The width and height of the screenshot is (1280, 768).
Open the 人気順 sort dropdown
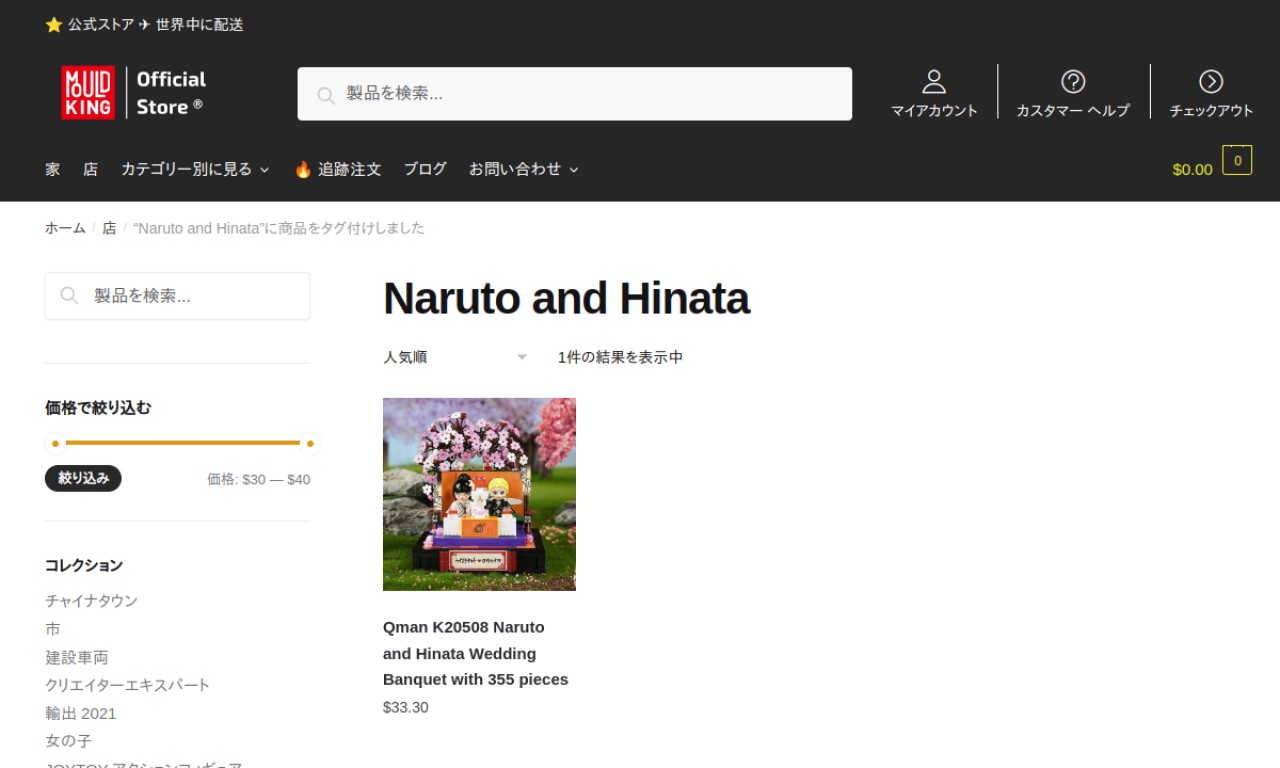coord(455,357)
